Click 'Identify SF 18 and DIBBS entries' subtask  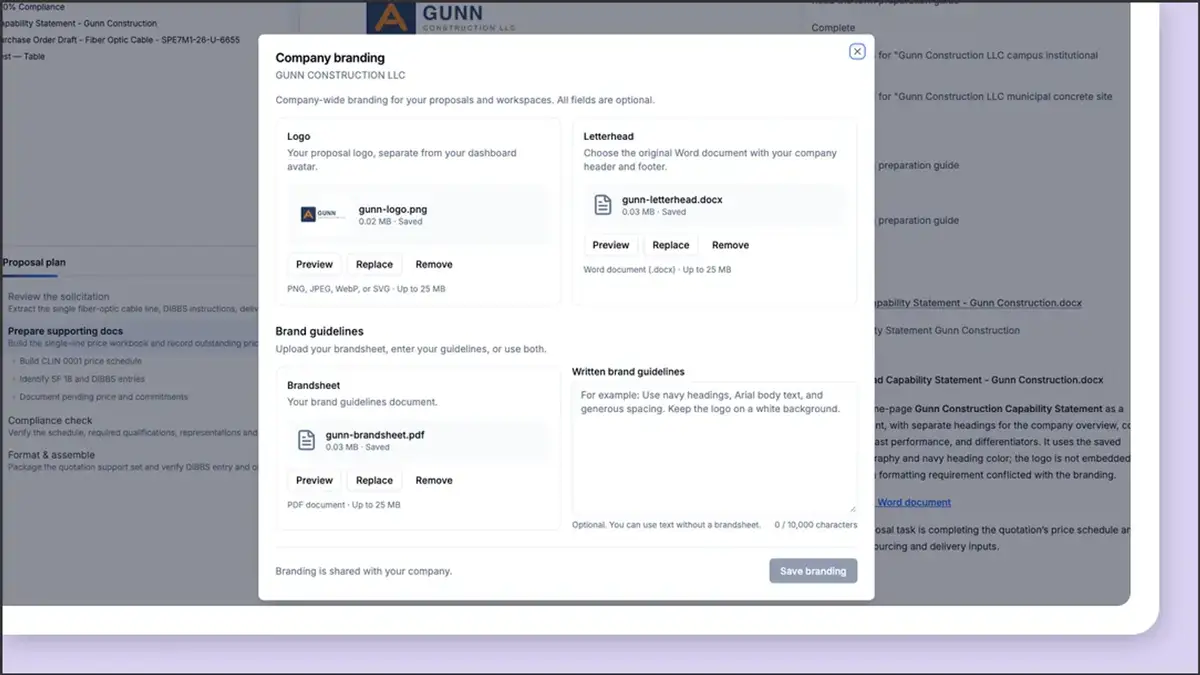[x=82, y=379]
